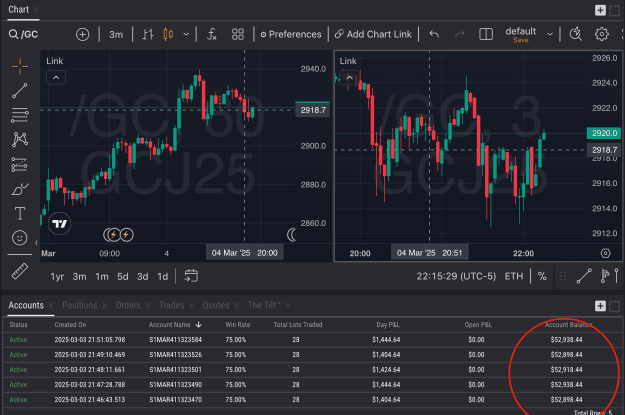Click the redo arrow
The width and height of the screenshot is (625, 415).
459,35
